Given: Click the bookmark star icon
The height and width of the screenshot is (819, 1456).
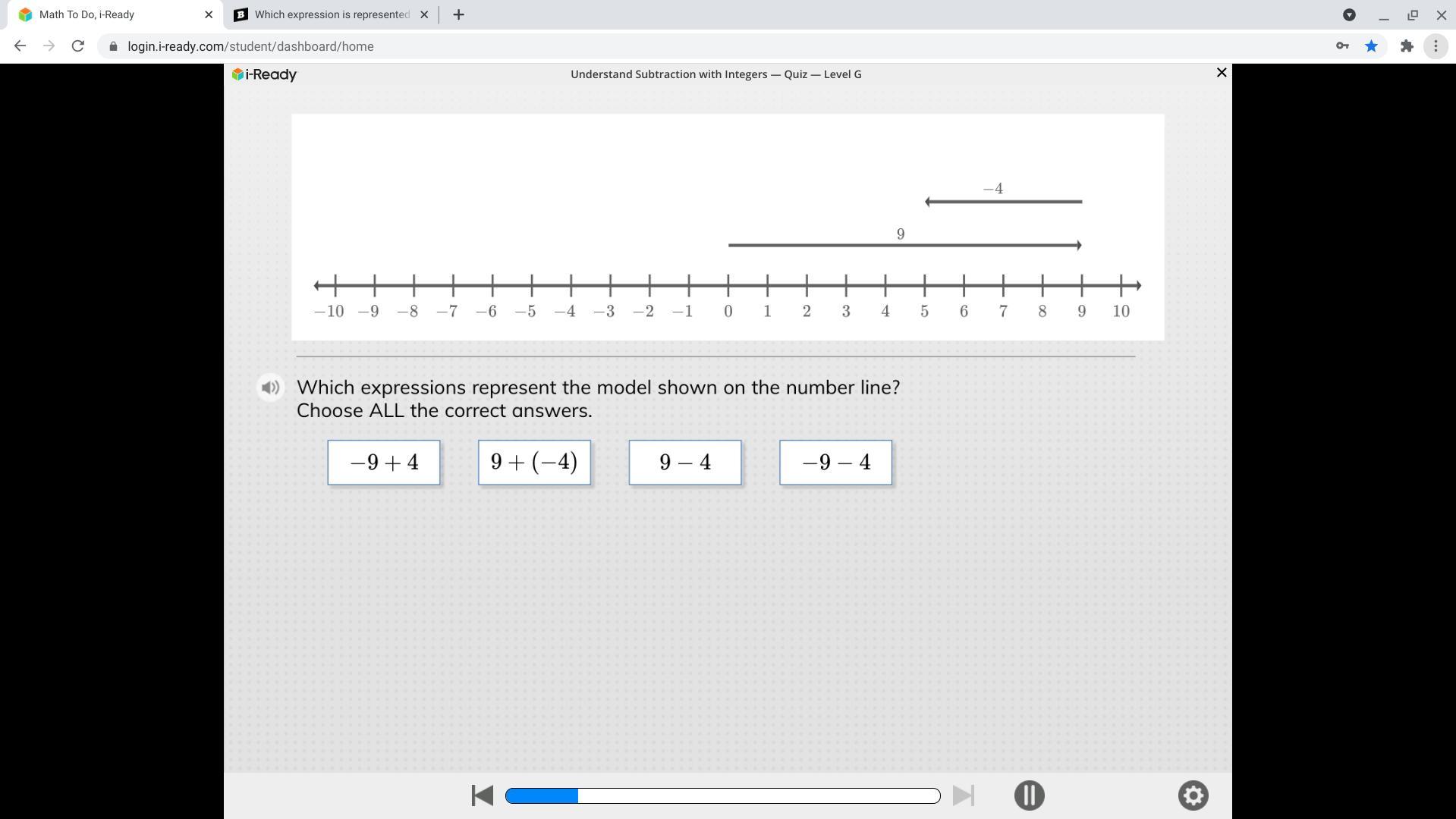Looking at the screenshot, I should tap(1371, 46).
